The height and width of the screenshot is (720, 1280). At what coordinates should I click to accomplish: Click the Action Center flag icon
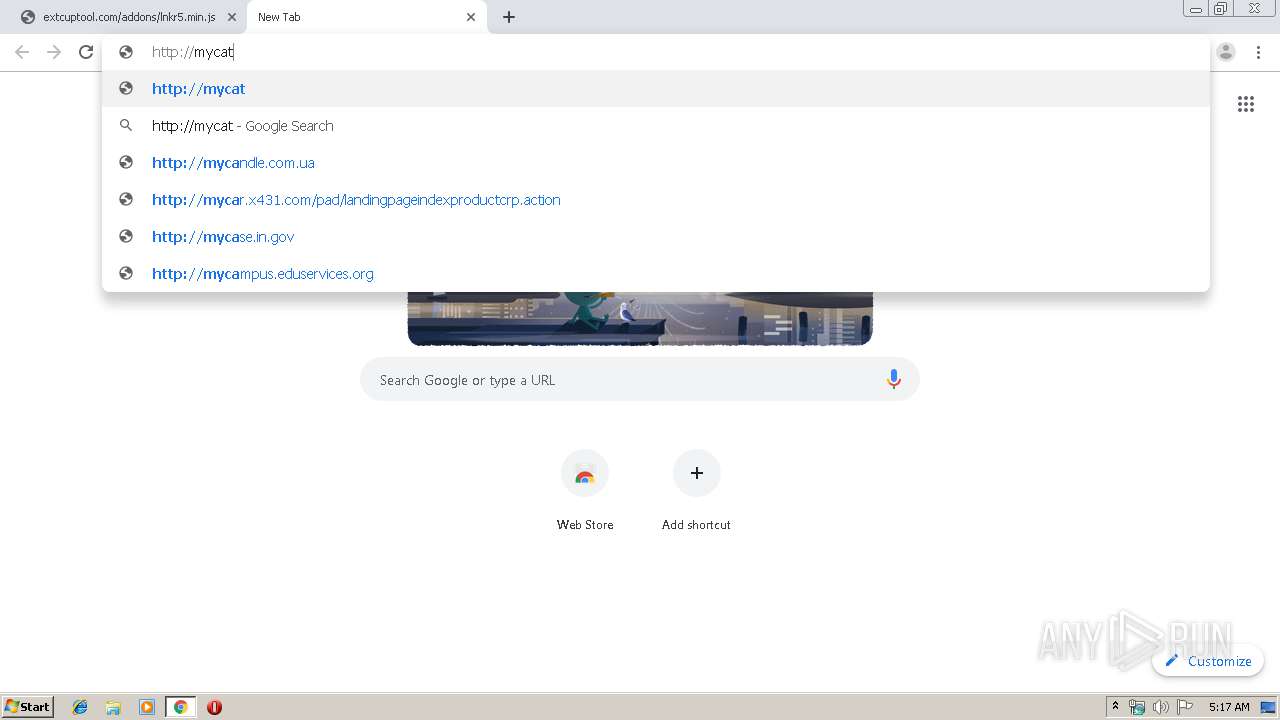point(1185,707)
